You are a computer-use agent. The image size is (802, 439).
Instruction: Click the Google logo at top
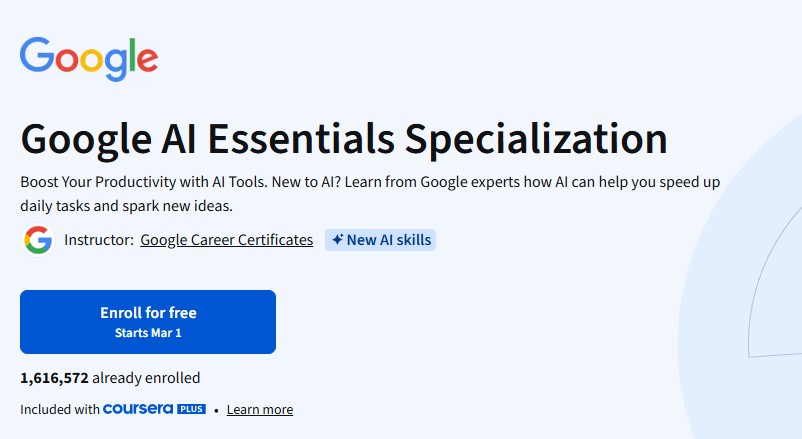[x=89, y=58]
